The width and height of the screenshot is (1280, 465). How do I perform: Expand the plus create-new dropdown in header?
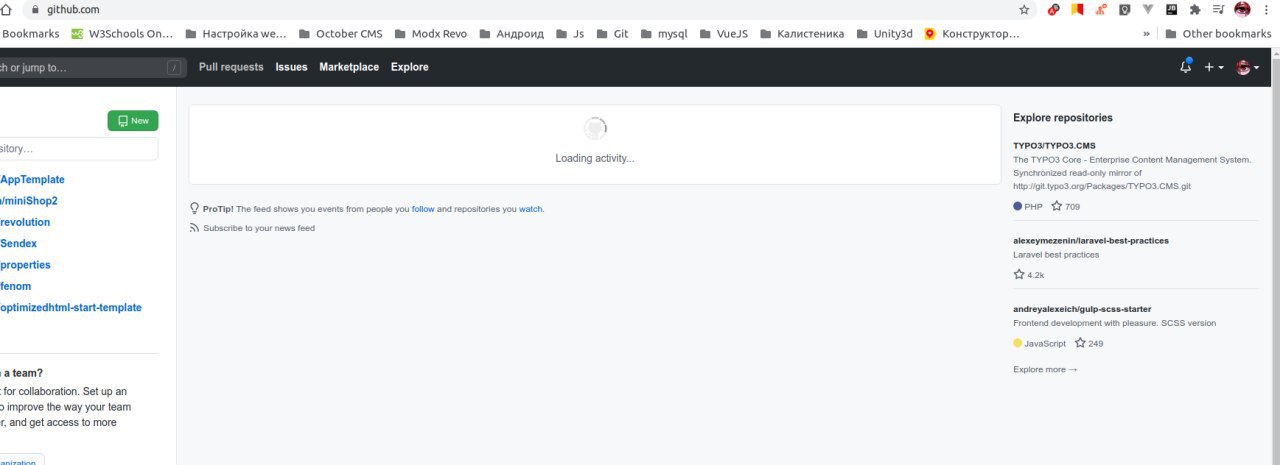coord(1214,67)
